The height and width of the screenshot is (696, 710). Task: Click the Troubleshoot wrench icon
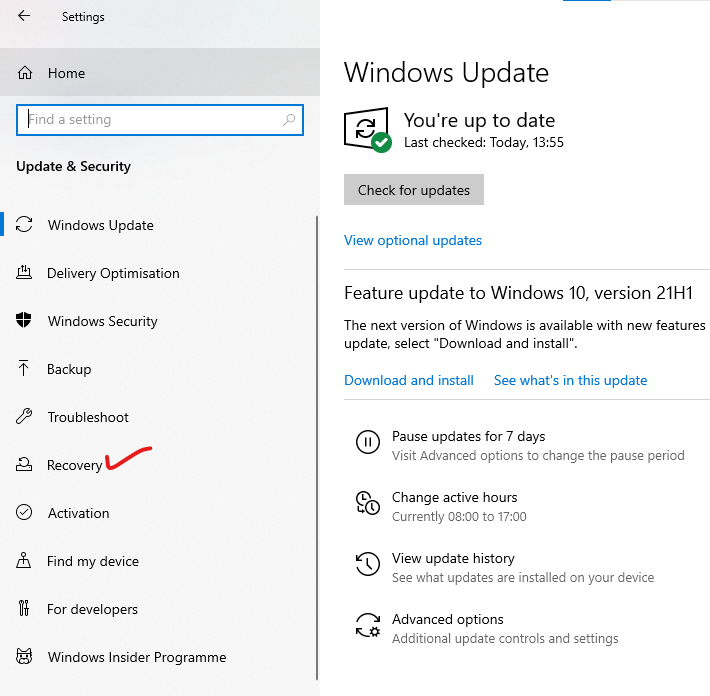24,416
